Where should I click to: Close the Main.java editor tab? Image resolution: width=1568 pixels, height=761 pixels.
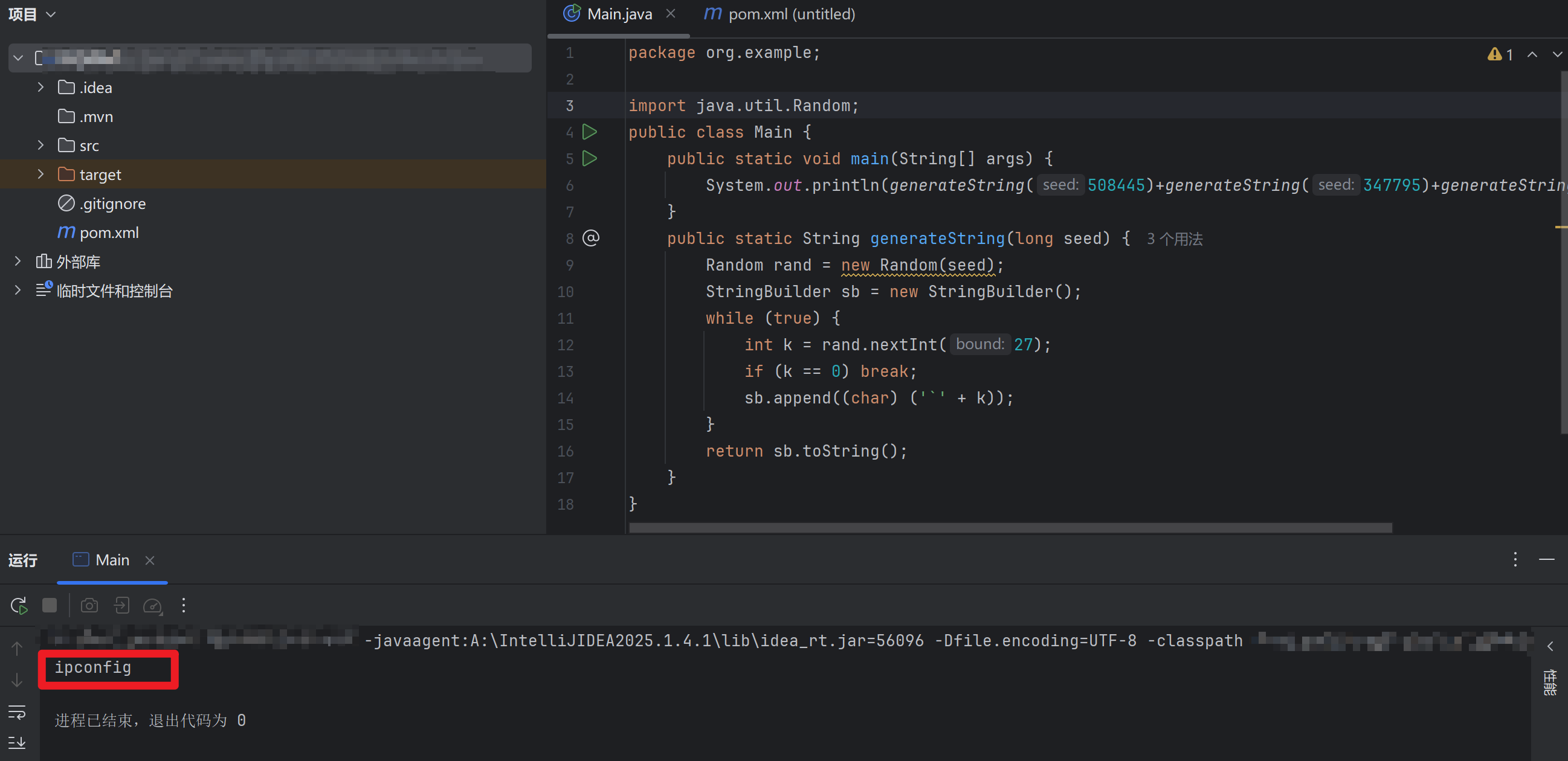coord(670,14)
